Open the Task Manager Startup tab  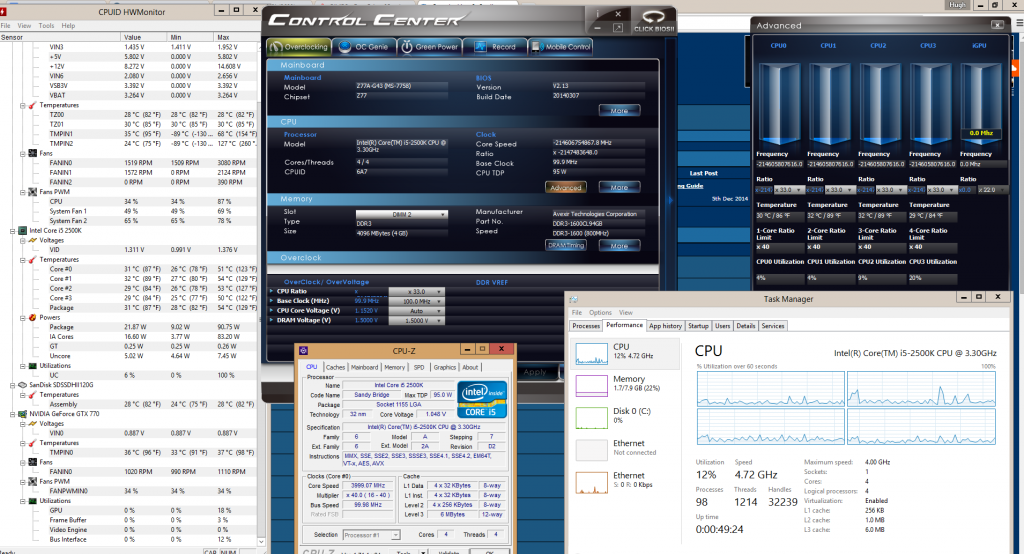[697, 325]
